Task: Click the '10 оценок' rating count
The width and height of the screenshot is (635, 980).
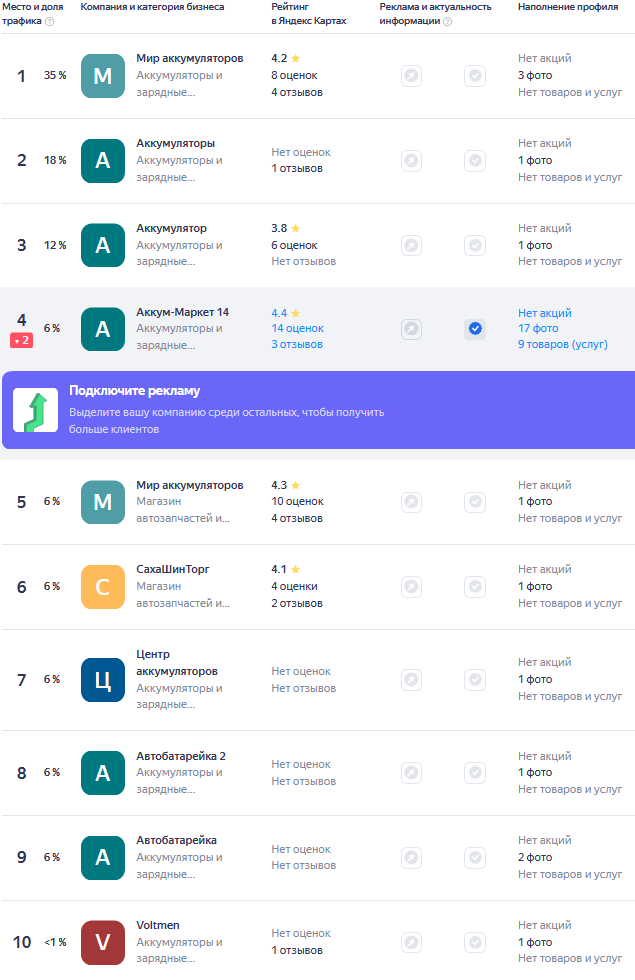Action: [x=298, y=502]
